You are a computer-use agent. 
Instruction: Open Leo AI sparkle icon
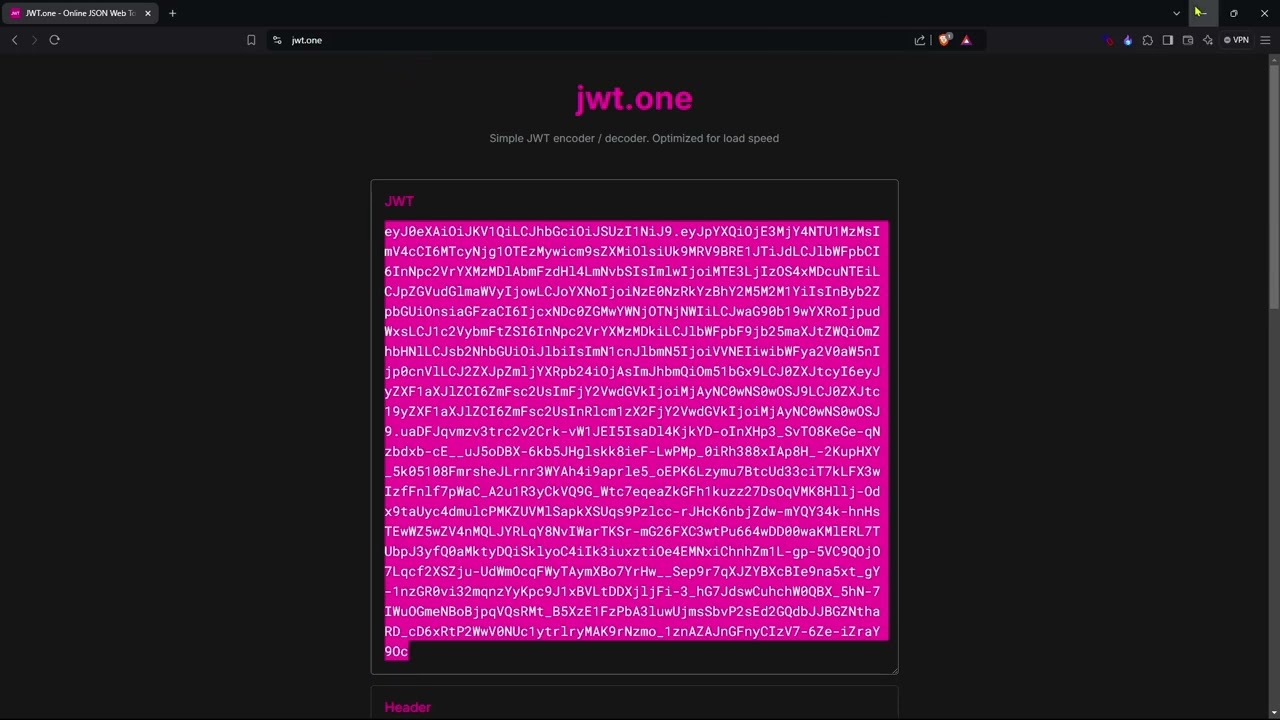(x=1208, y=40)
